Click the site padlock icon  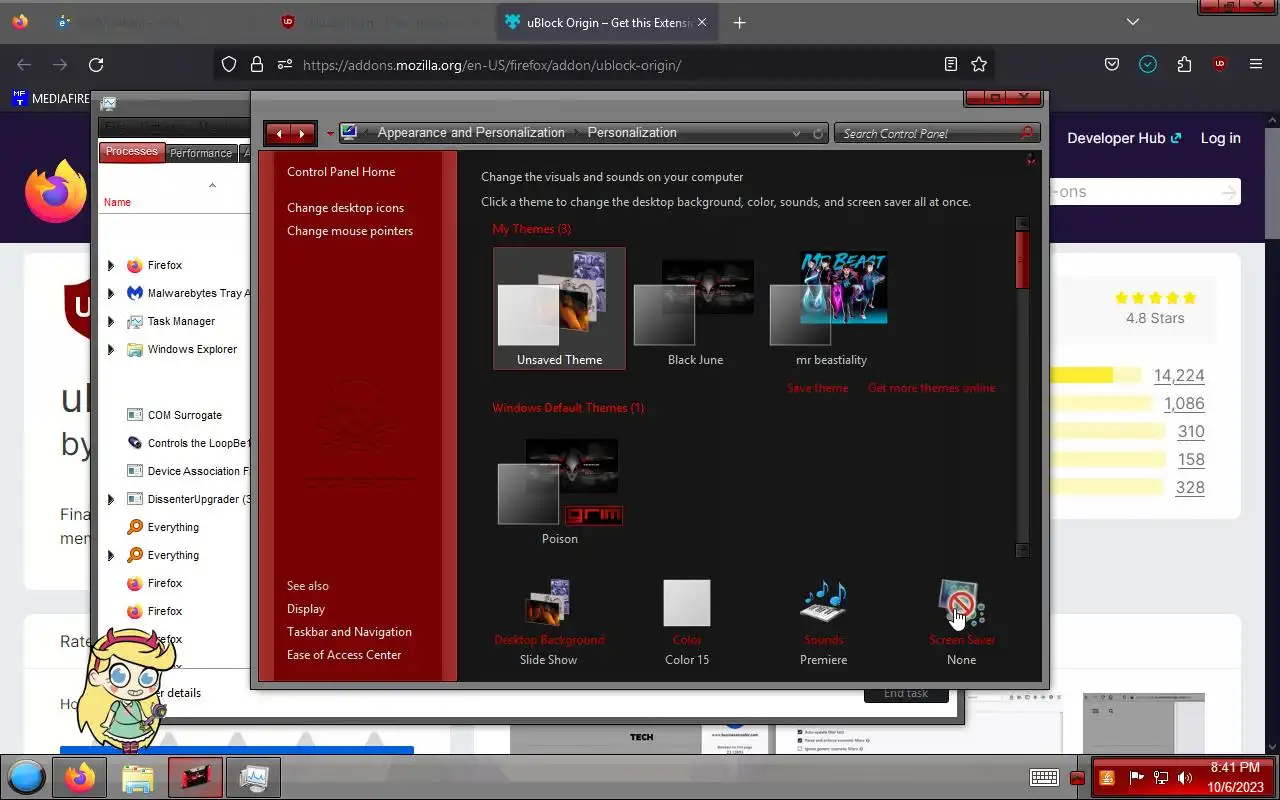coord(257,65)
